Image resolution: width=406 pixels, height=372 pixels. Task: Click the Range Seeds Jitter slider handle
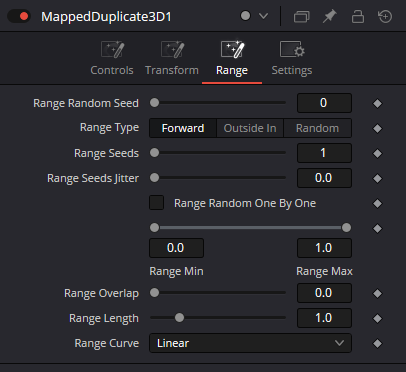[x=154, y=178]
